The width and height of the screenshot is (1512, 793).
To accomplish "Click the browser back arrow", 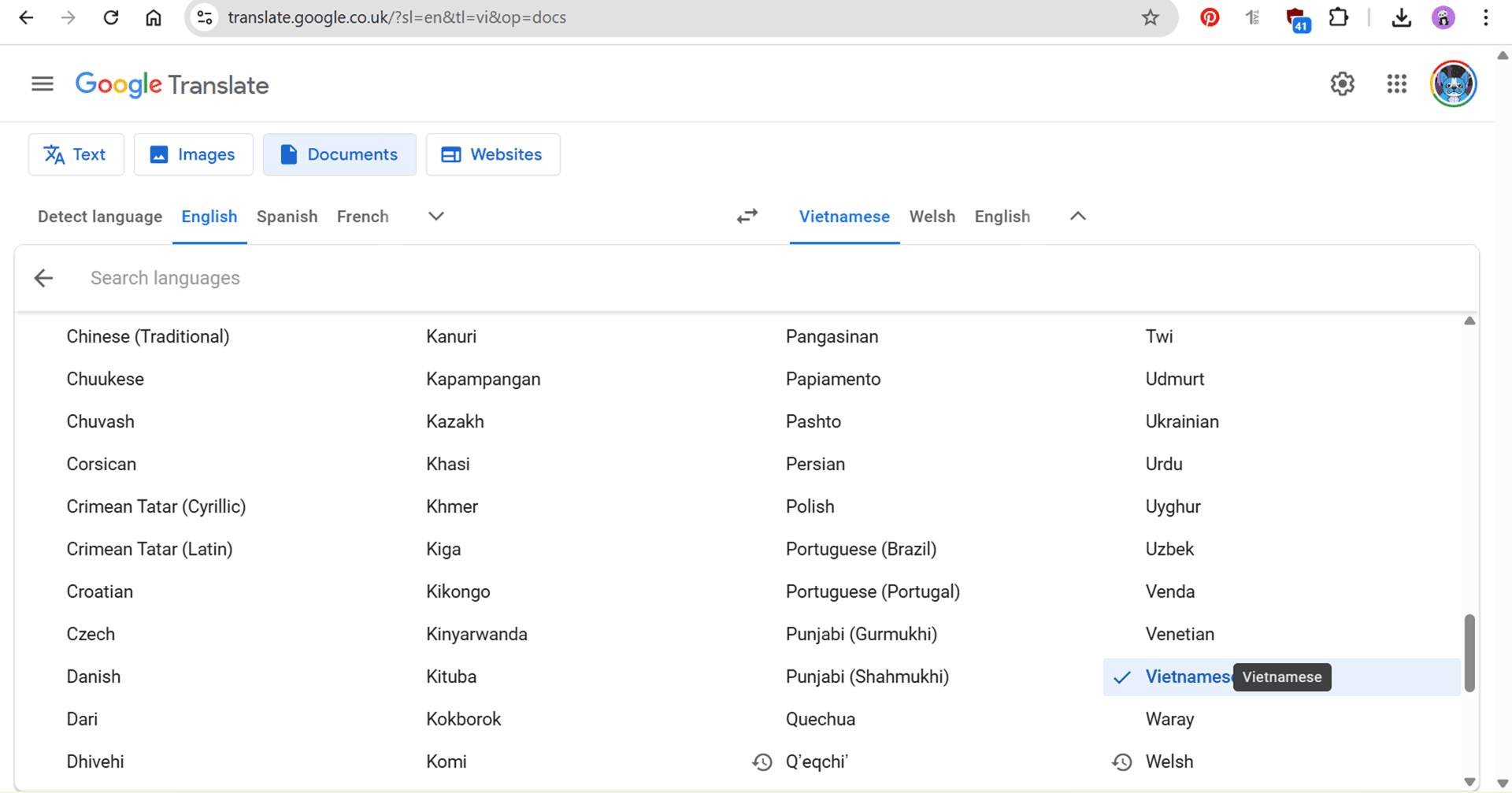I will (x=26, y=17).
